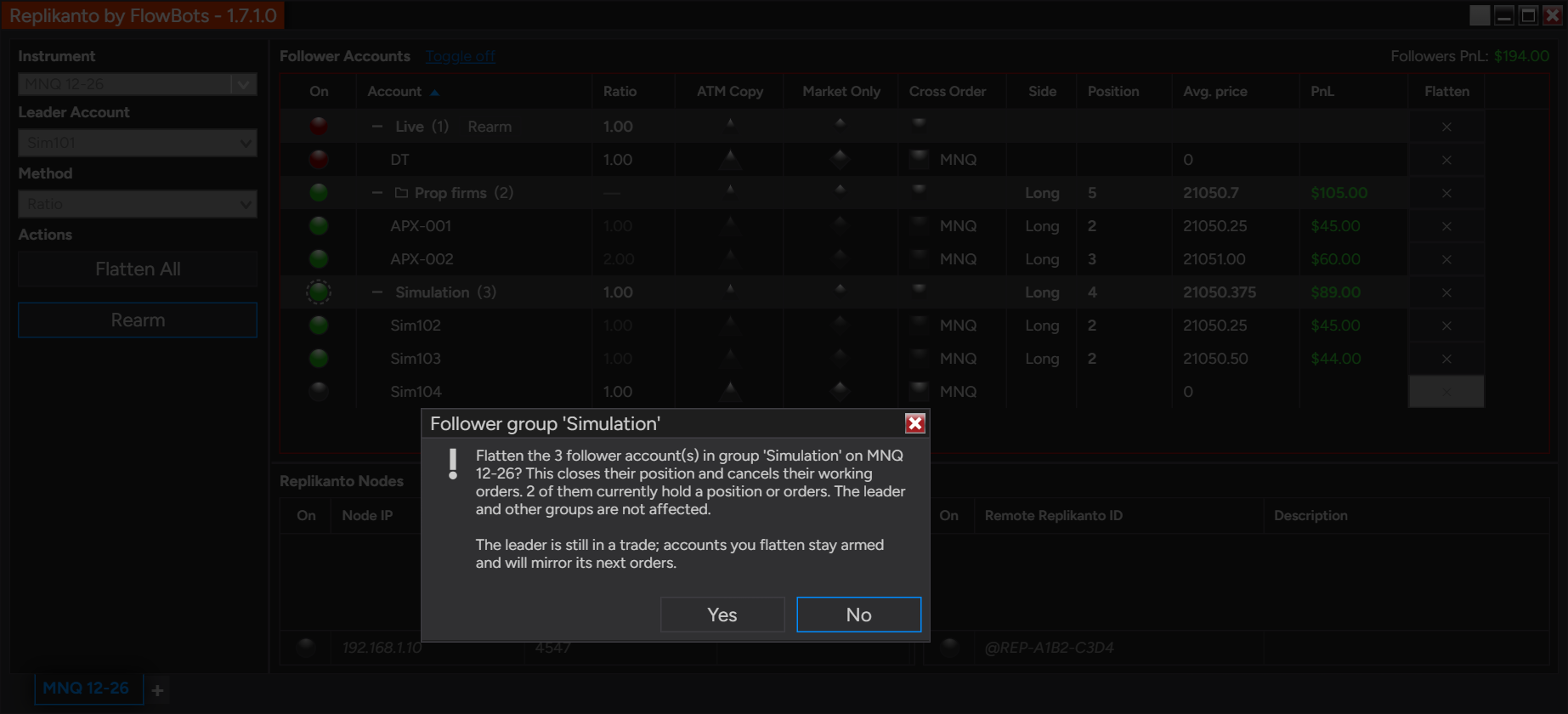Screen dimensions: 1568x714
Task: Toggle the On indicator for Sim102
Action: click(319, 326)
